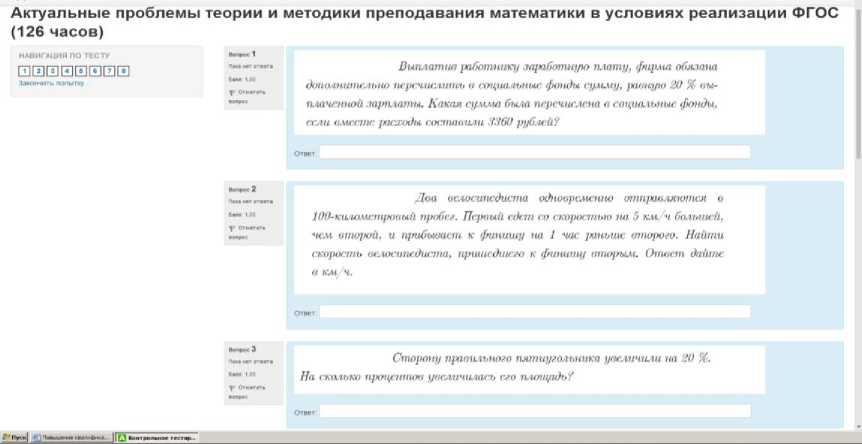The width and height of the screenshot is (862, 444).
Task: Click the course title 'Актуальные проблемы теории' heading
Action: click(x=424, y=23)
